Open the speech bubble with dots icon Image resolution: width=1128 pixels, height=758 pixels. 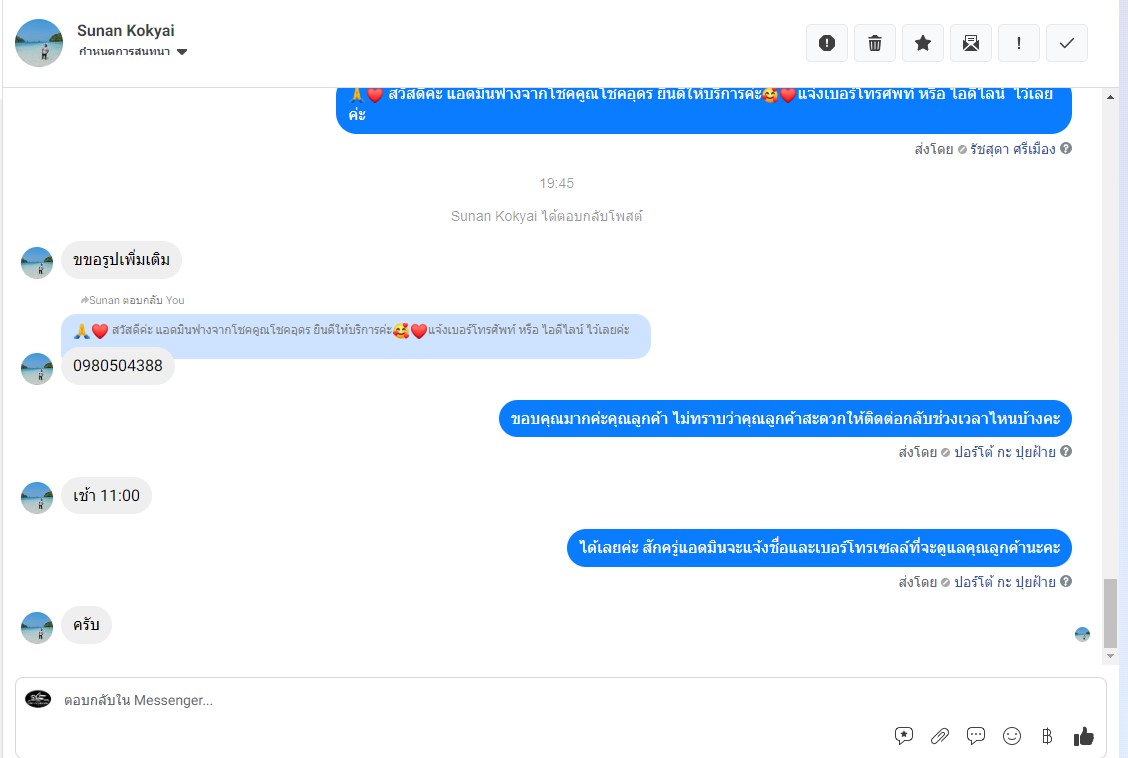pos(975,736)
